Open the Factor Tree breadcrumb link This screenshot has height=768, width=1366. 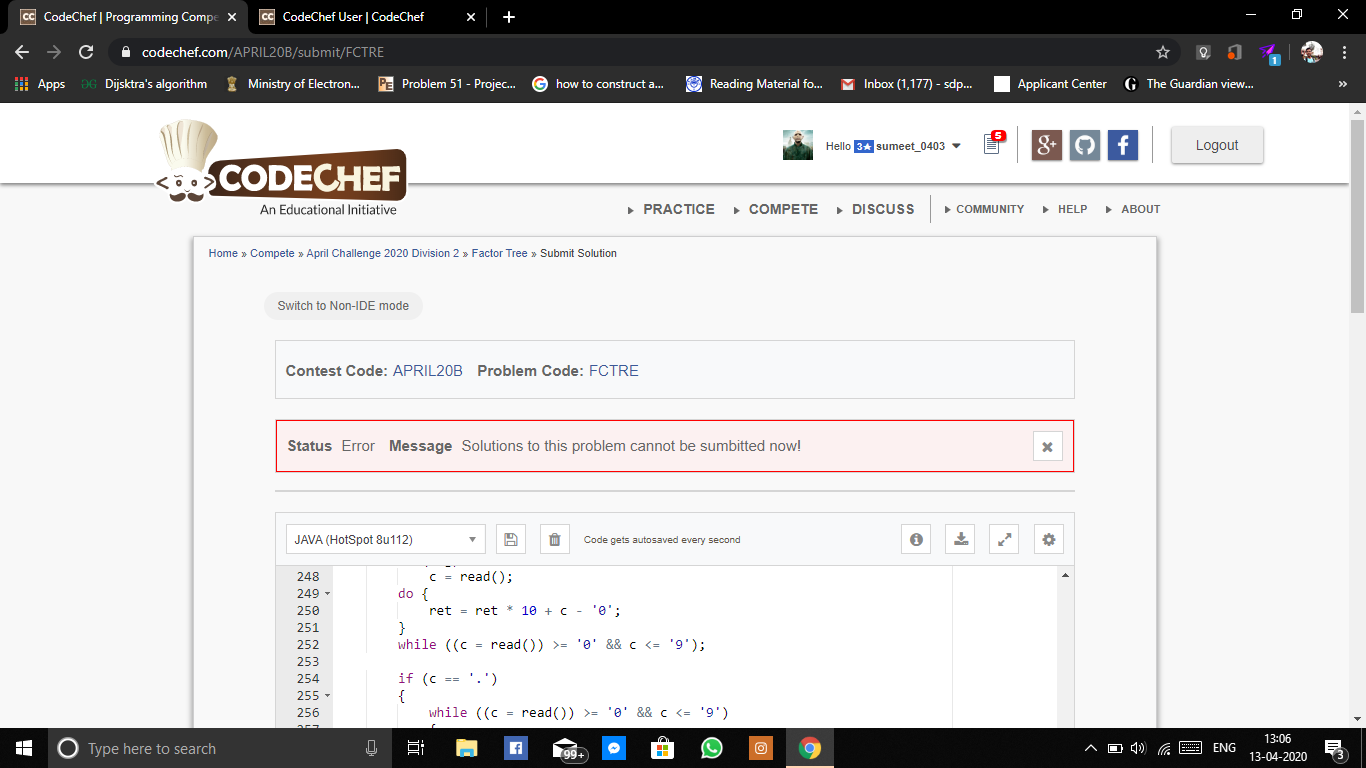tap(499, 254)
